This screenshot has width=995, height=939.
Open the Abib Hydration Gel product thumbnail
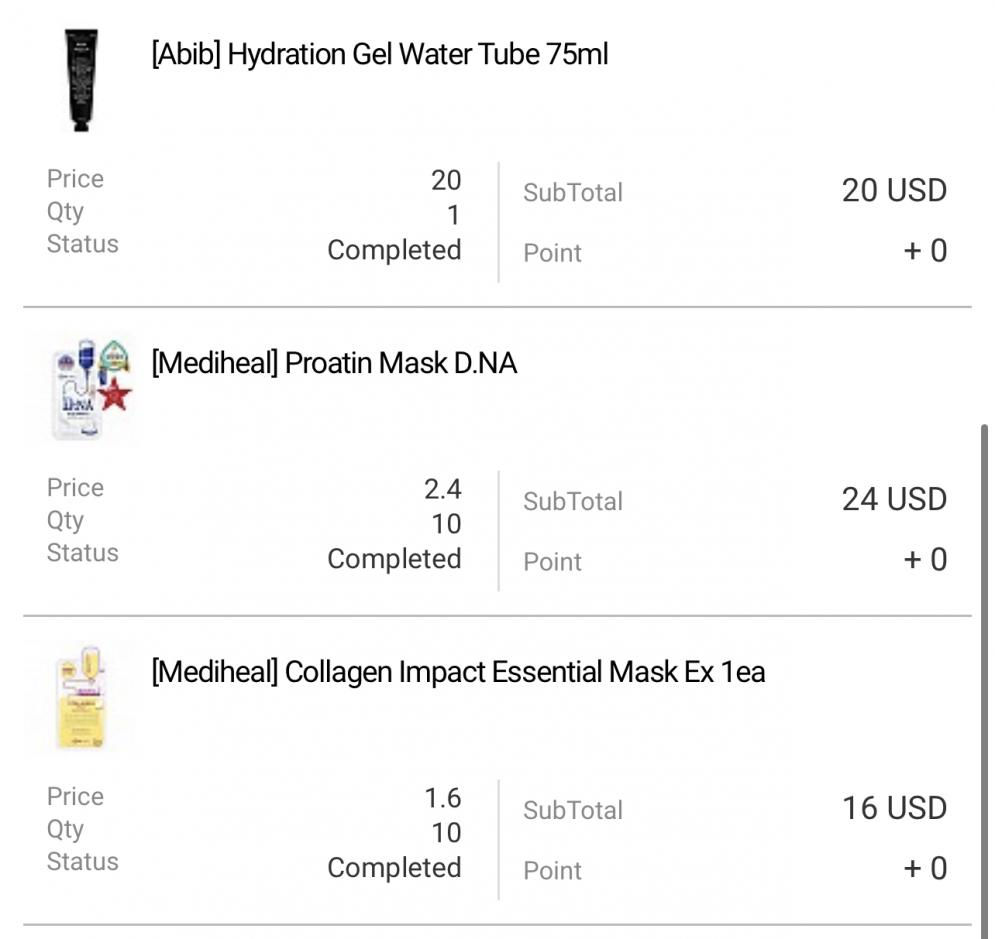pyautogui.click(x=81, y=80)
